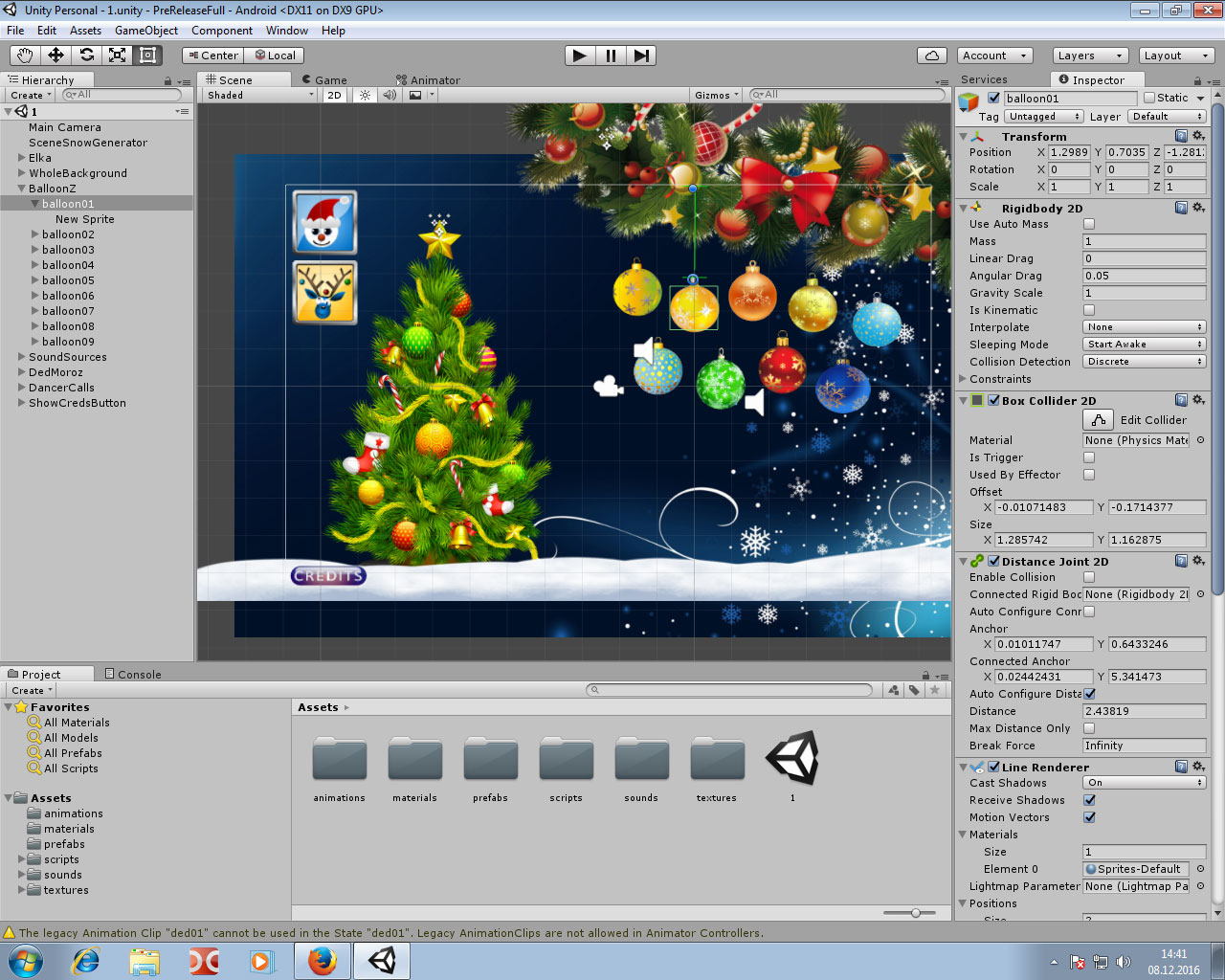The image size is (1225, 980).
Task: Click the Pause button
Action: coord(611,56)
